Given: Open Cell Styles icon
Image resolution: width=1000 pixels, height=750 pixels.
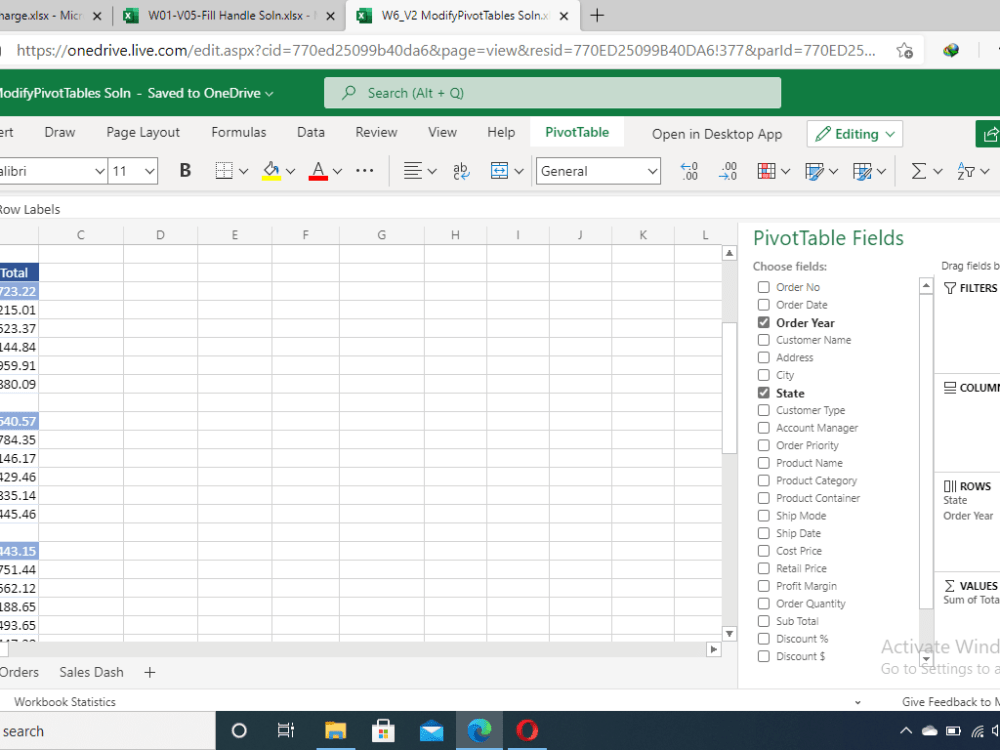Looking at the screenshot, I should [x=862, y=170].
